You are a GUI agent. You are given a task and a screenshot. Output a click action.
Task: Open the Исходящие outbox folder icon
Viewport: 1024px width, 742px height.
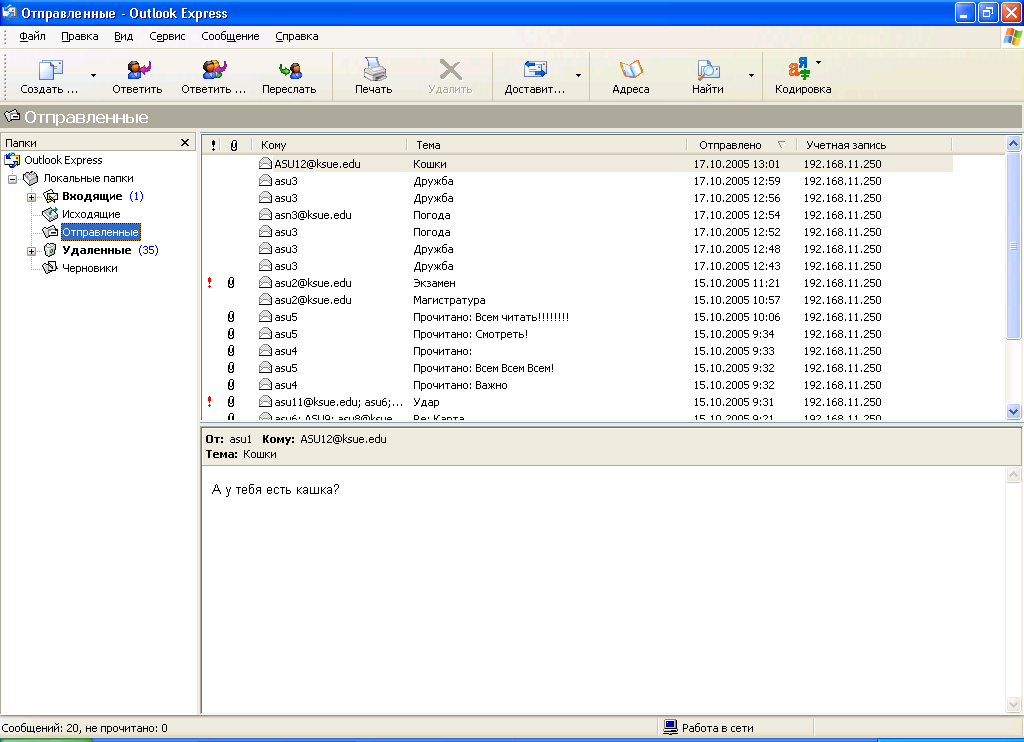(x=50, y=214)
